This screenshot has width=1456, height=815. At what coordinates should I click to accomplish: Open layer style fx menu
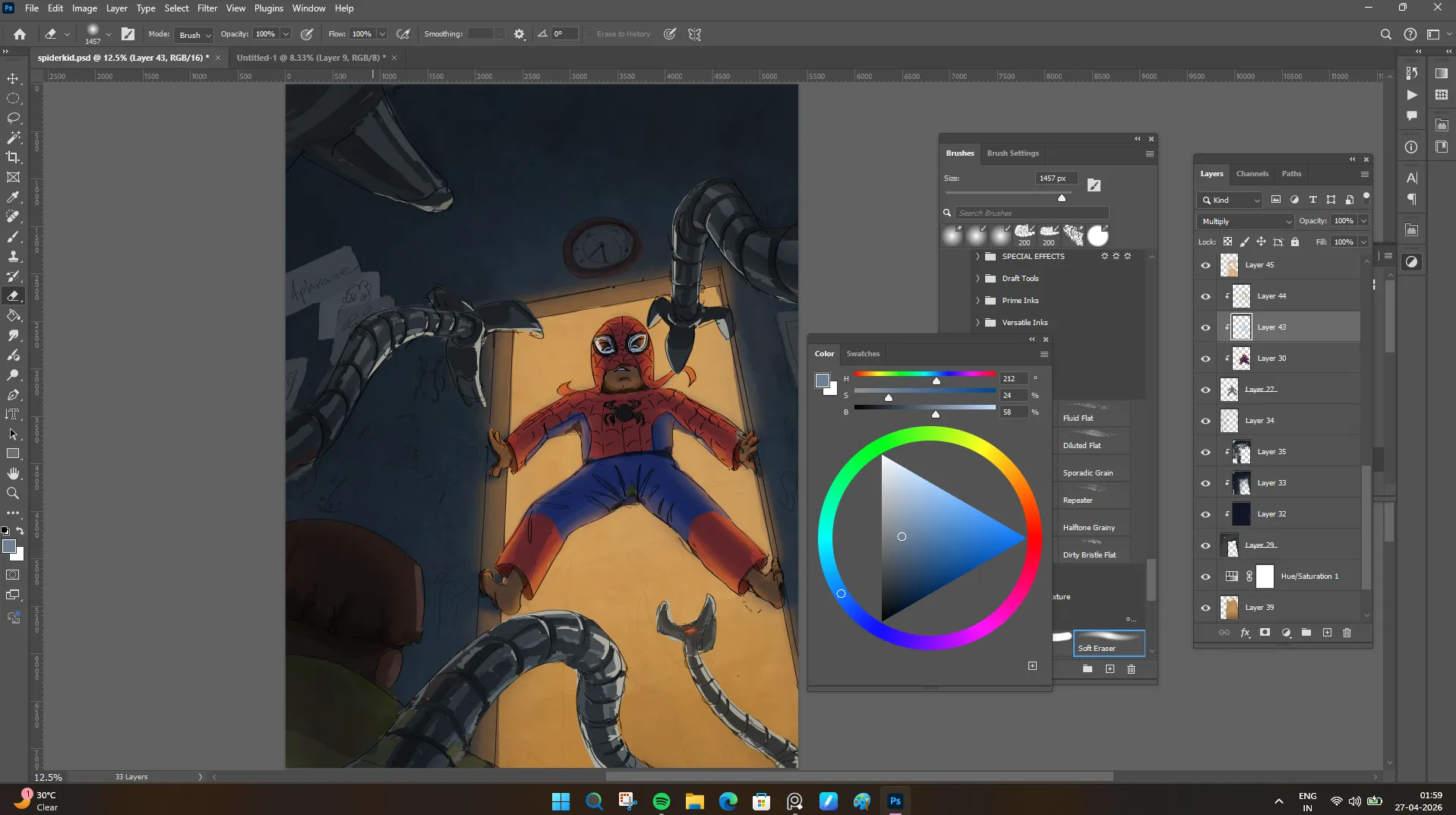(1245, 633)
